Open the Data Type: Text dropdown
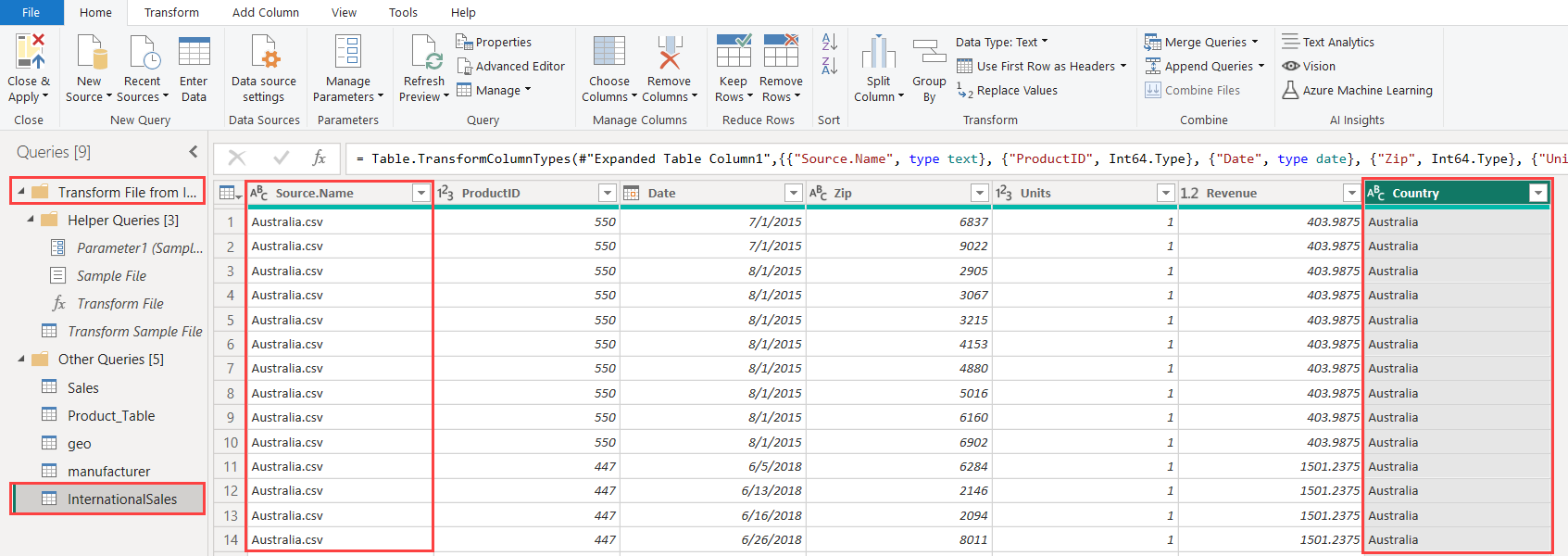 pyautogui.click(x=1001, y=42)
